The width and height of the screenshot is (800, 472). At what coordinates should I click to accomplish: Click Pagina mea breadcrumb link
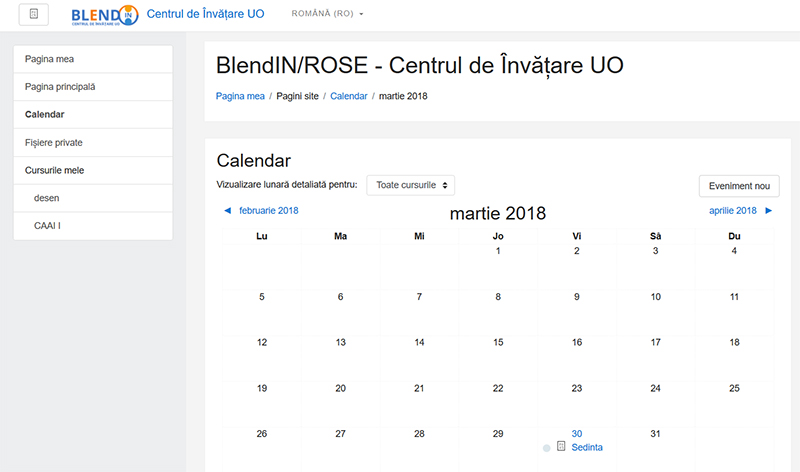point(240,96)
